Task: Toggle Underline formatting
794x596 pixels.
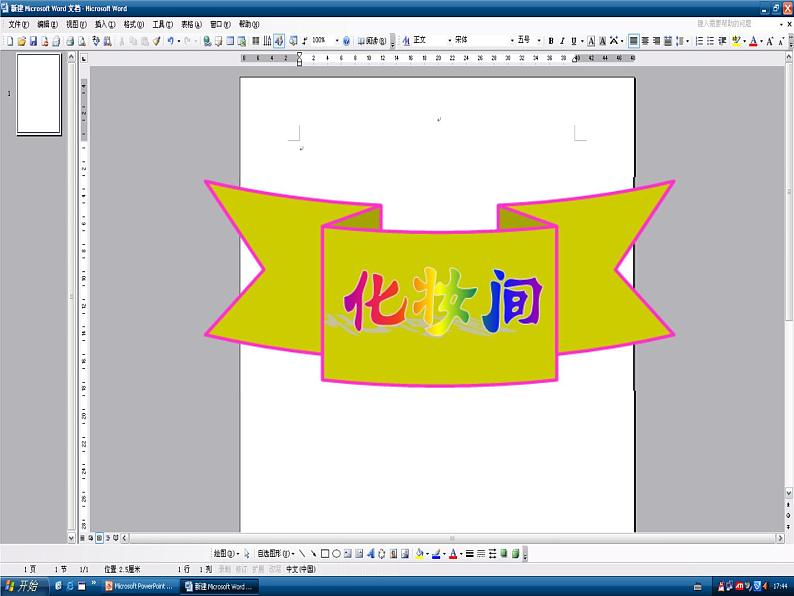Action: pyautogui.click(x=574, y=41)
